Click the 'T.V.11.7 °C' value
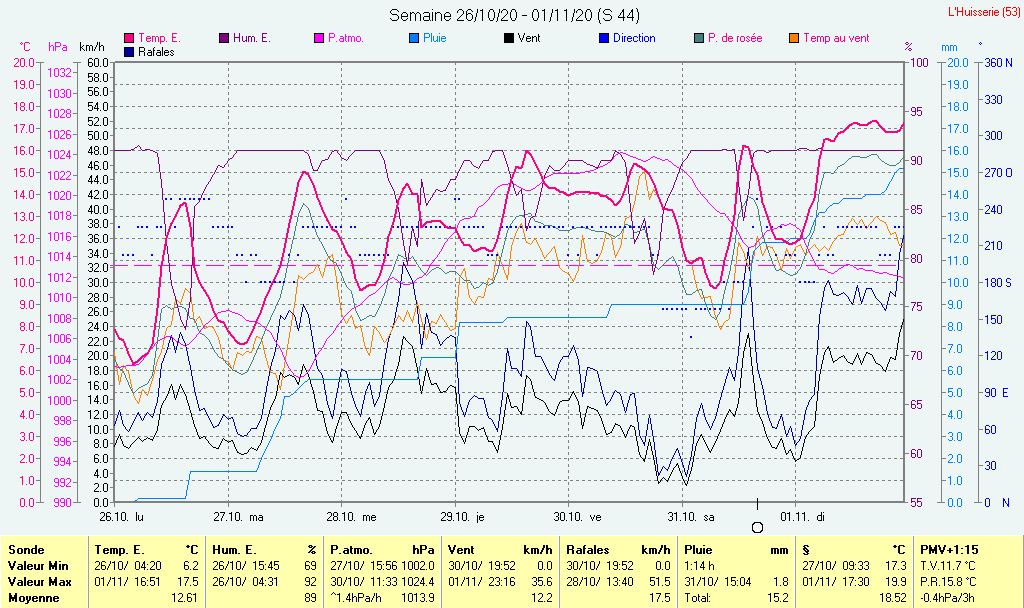 [x=948, y=566]
